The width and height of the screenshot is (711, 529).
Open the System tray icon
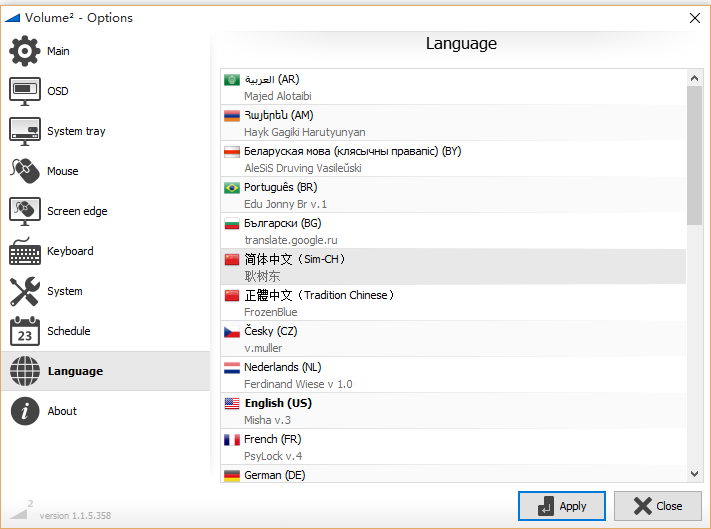tap(24, 131)
